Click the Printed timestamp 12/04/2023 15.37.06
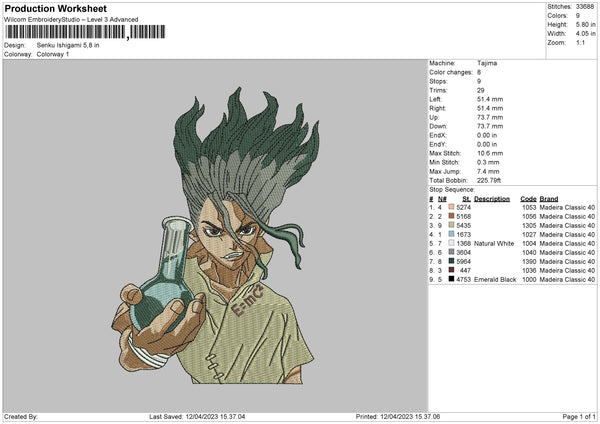The image size is (600, 424). point(410,416)
